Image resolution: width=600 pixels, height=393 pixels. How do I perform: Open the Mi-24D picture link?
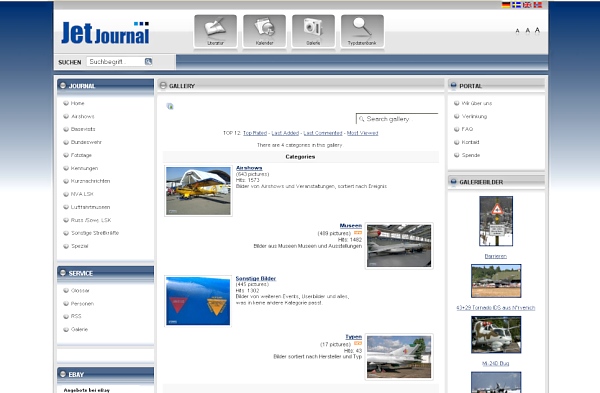[496, 364]
